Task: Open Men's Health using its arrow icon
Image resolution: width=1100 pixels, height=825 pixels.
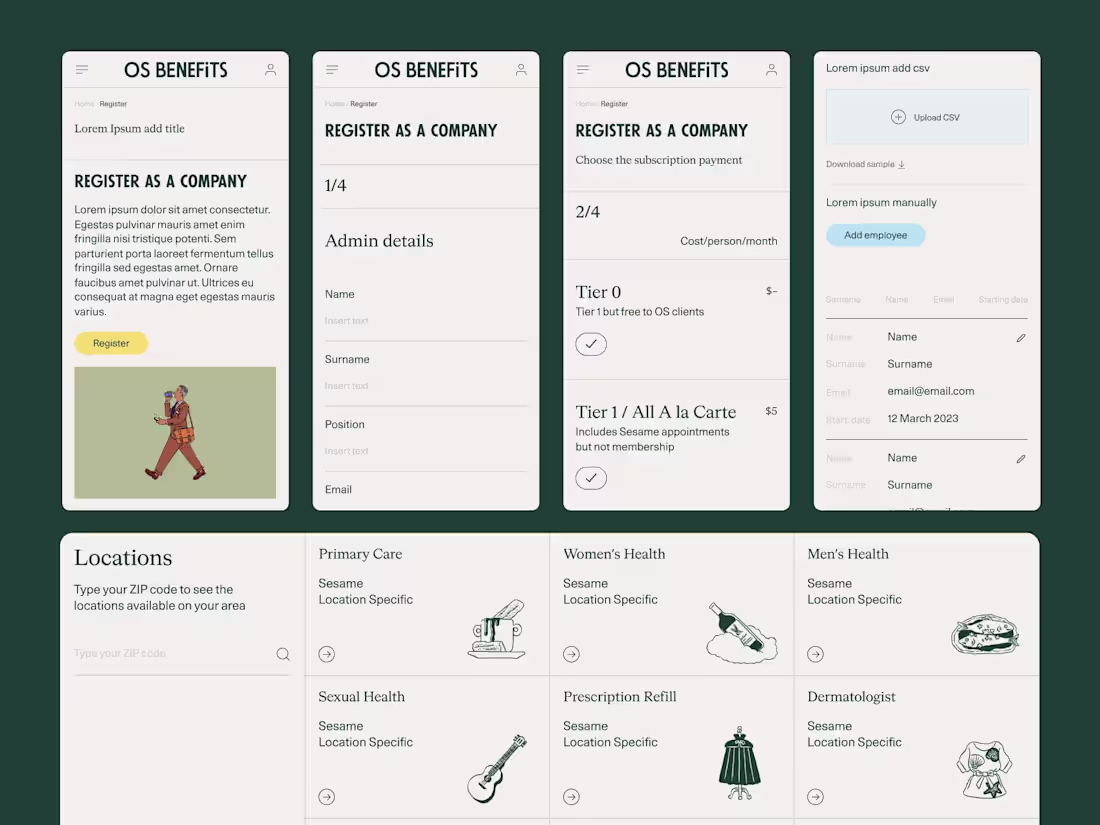Action: point(815,654)
